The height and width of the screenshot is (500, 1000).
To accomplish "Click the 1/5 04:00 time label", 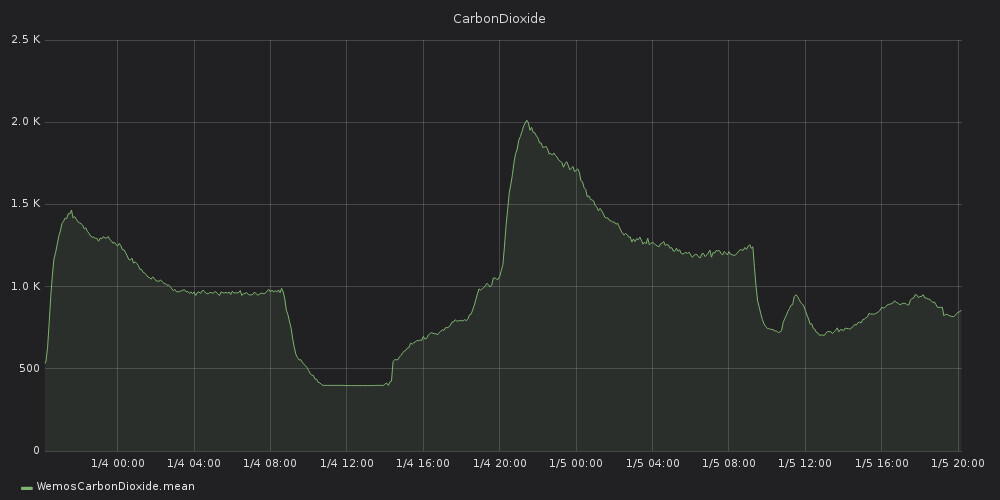I will [652, 463].
